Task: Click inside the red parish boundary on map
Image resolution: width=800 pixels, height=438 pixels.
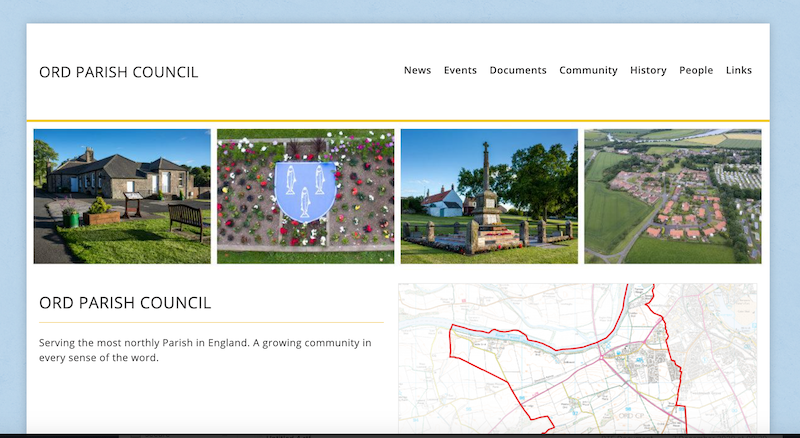Action: pyautogui.click(x=560, y=385)
